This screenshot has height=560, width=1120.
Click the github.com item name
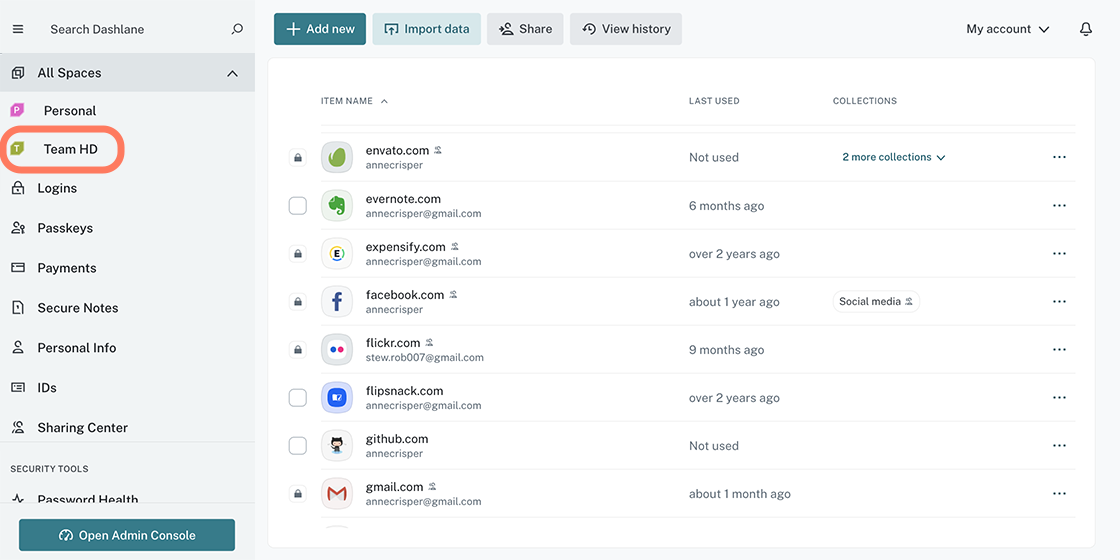(396, 439)
